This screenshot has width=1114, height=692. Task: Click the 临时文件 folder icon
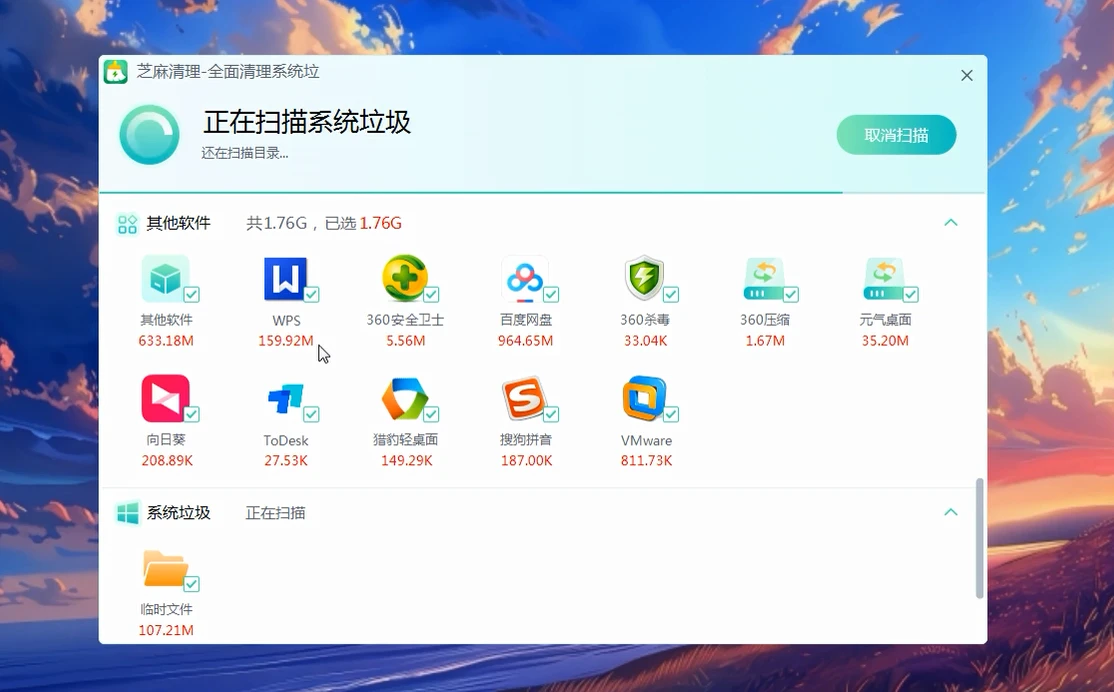[166, 568]
